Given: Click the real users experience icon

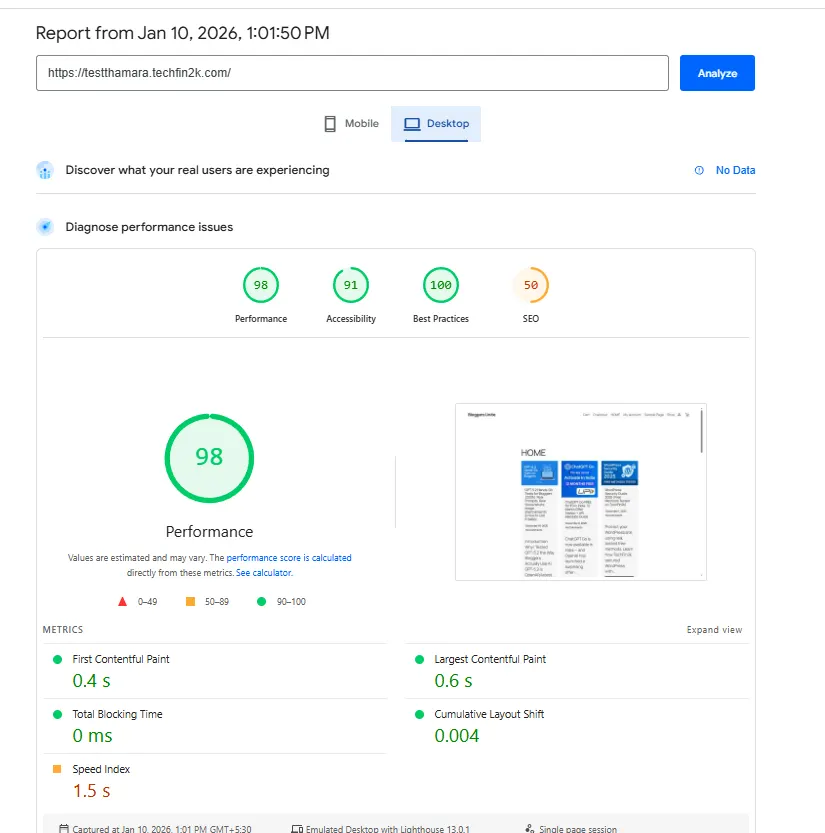Looking at the screenshot, I should pyautogui.click(x=45, y=171).
